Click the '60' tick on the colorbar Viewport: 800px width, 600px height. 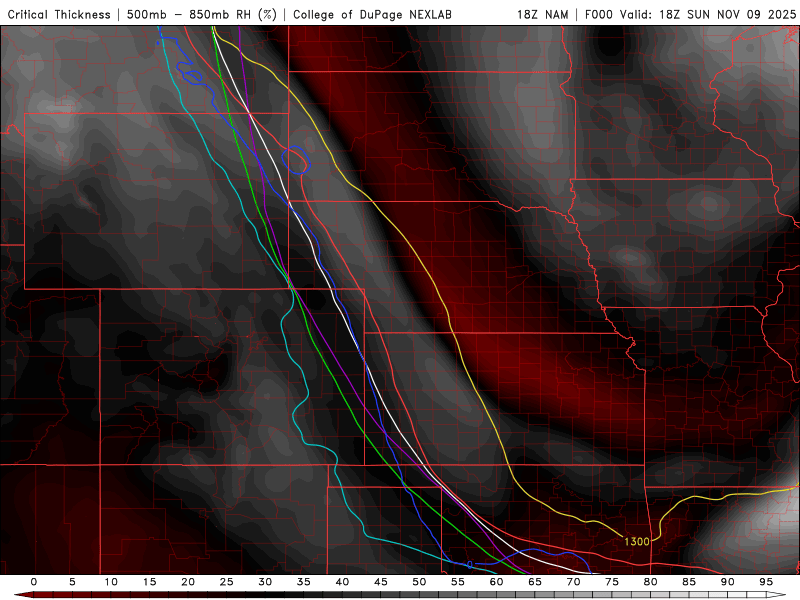click(x=496, y=582)
